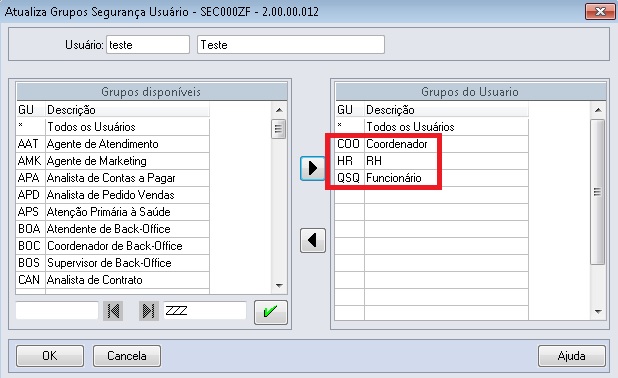This screenshot has width=618, height=378.
Task: Click the Cancela button
Action: (x=127, y=356)
